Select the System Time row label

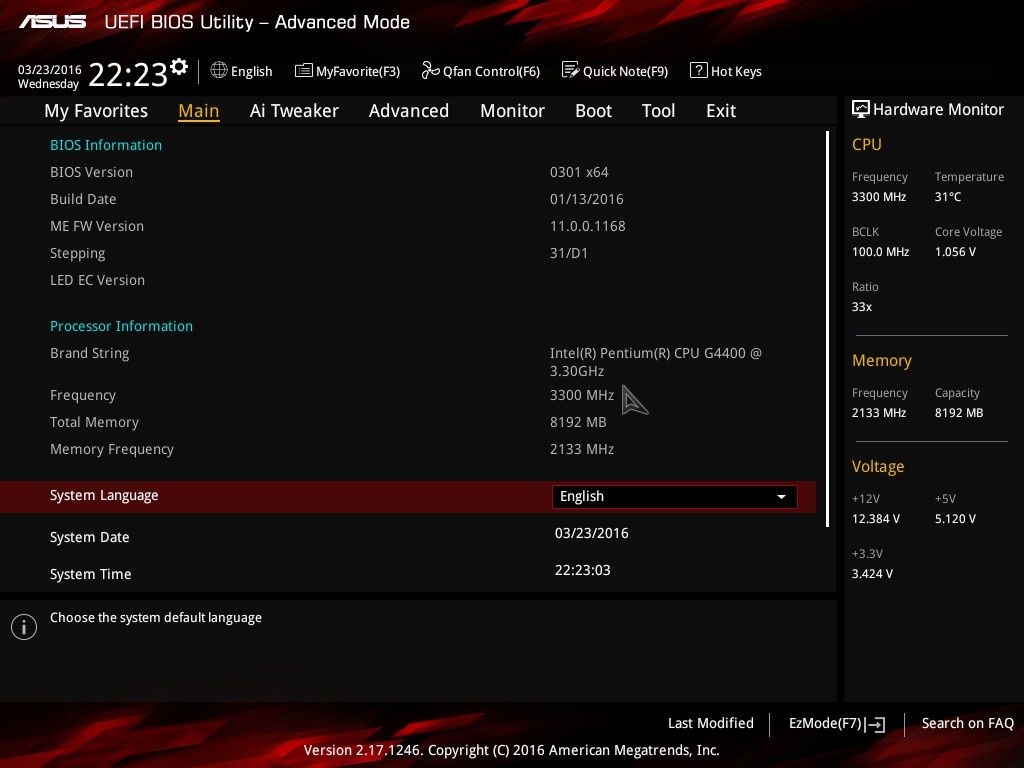click(x=91, y=574)
